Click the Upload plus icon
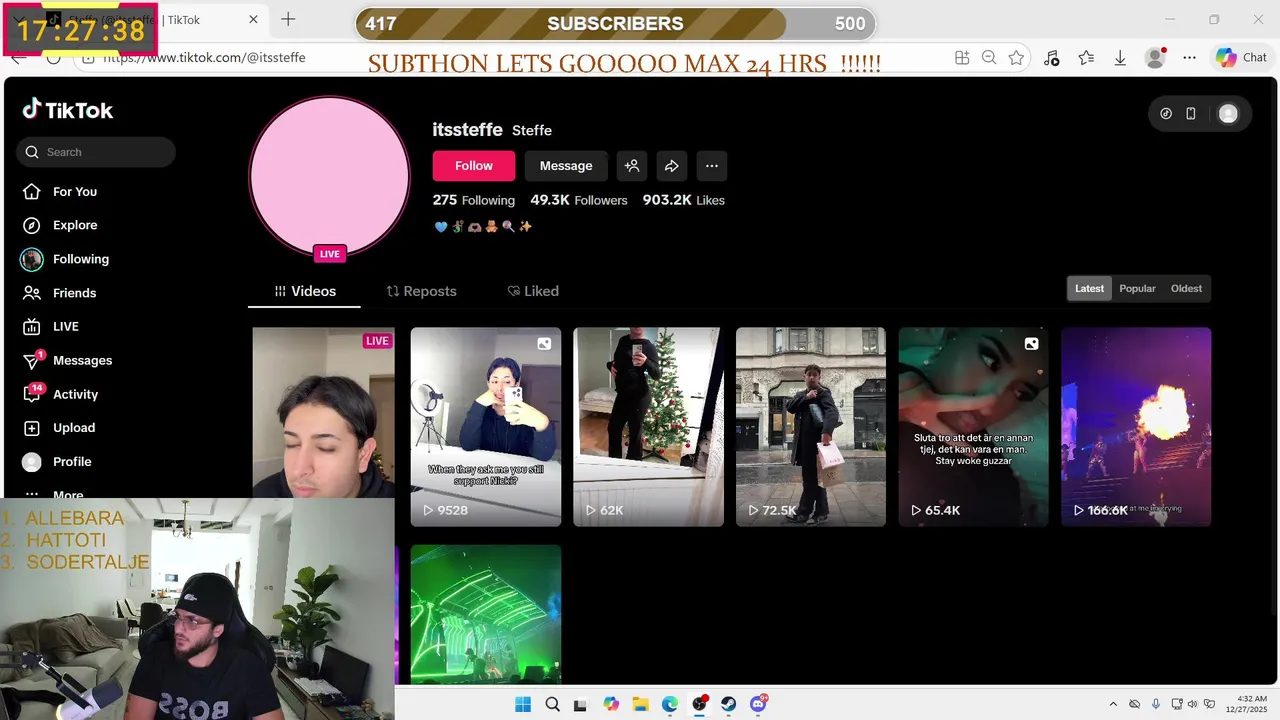This screenshot has height=720, width=1280. point(32,428)
